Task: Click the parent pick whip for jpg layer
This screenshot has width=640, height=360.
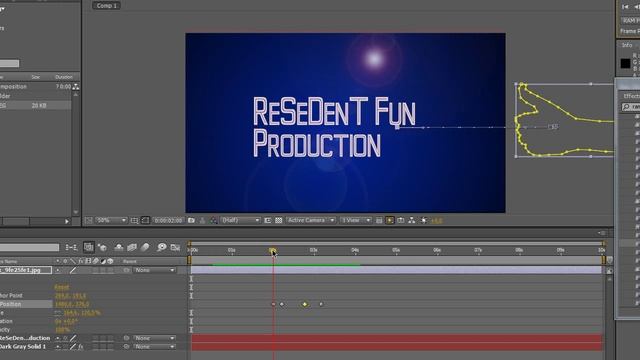Action: coord(127,270)
